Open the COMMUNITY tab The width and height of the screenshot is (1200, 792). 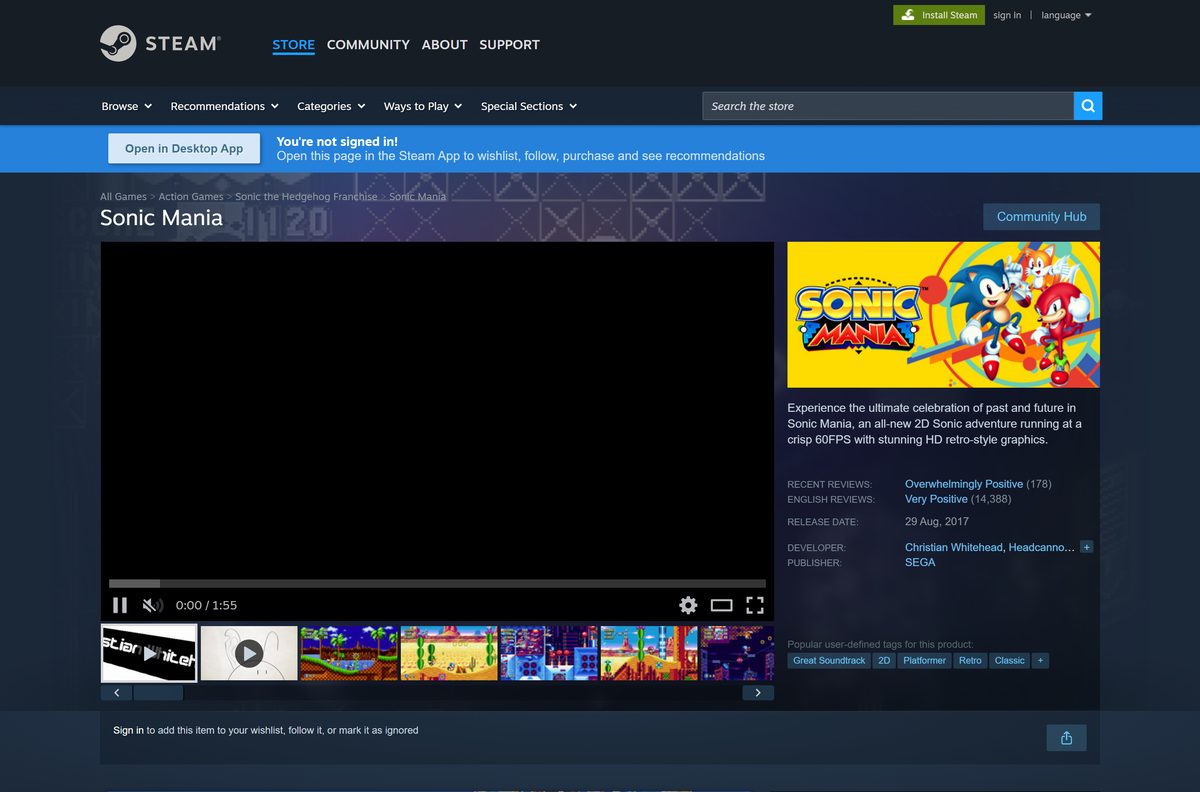coord(368,45)
